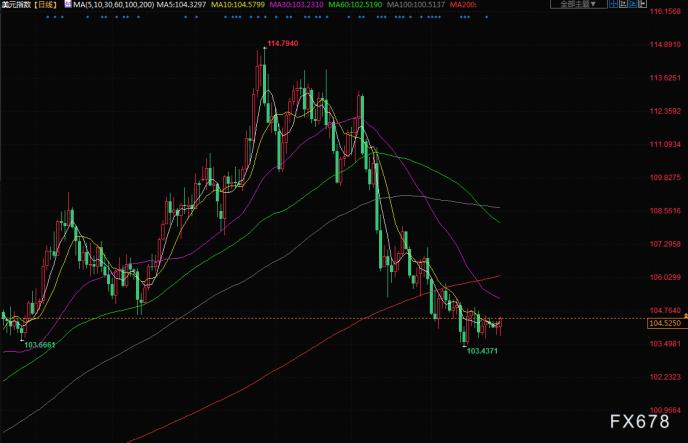Click the purple MA30:103.2310 value
The image size is (688, 443).
[x=296, y=5]
